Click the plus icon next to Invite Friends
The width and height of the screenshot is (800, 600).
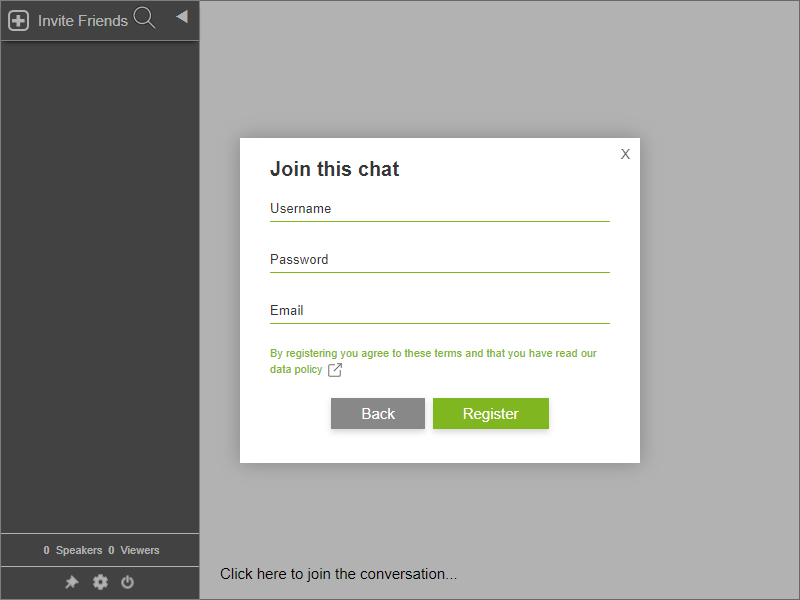pyautogui.click(x=17, y=19)
